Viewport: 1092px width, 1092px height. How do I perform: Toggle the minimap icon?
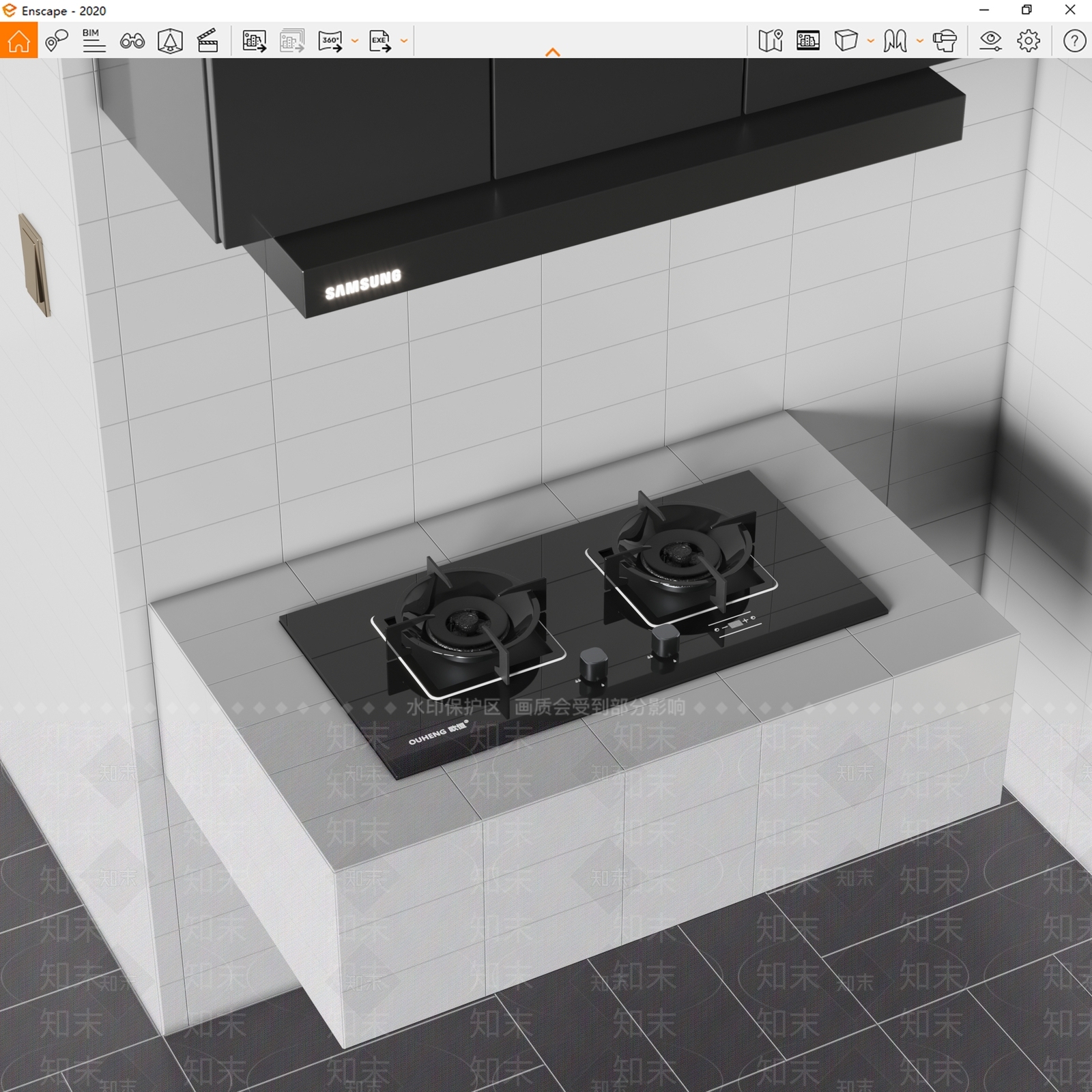[x=771, y=41]
